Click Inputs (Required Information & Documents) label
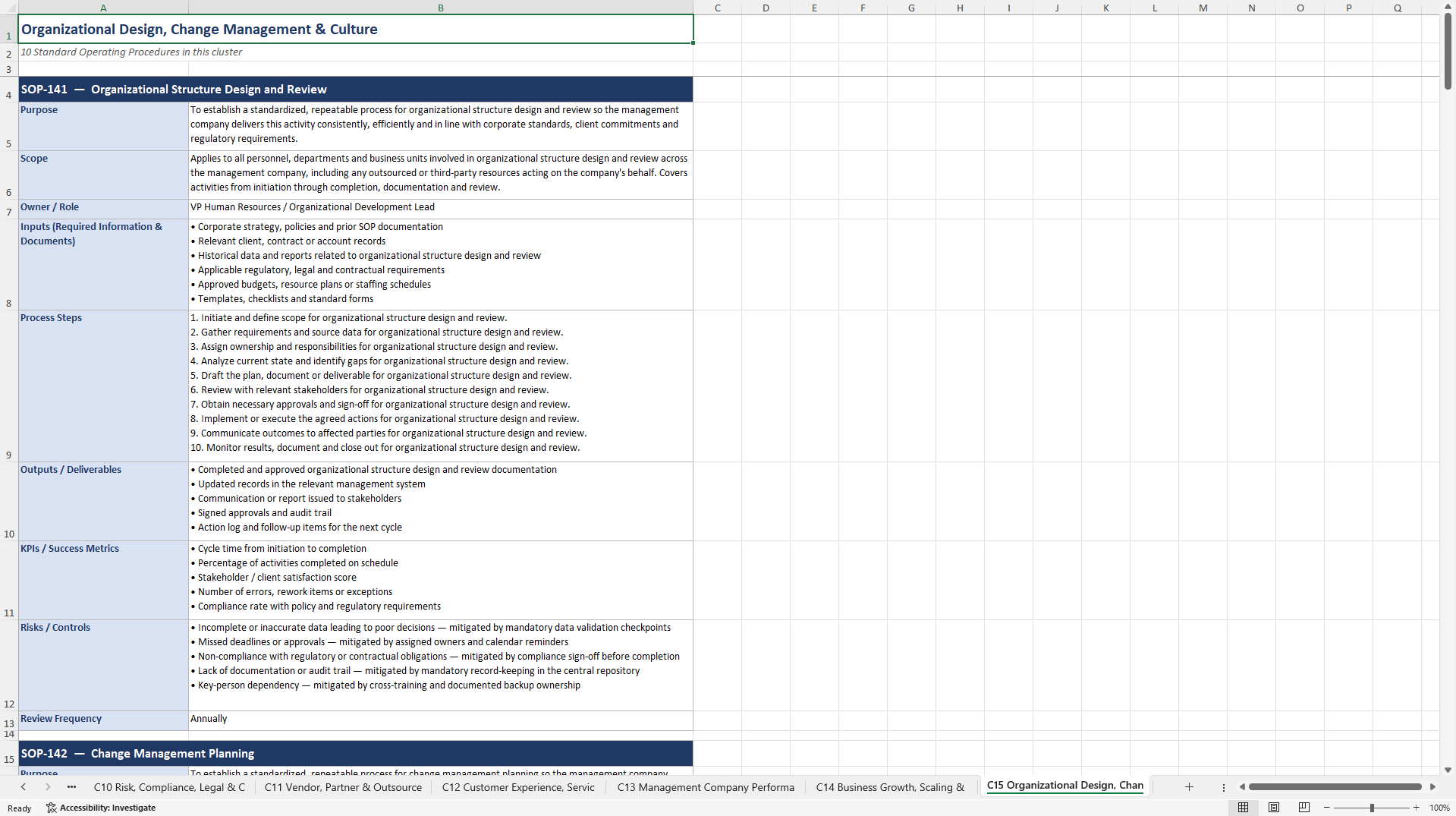 pos(103,264)
